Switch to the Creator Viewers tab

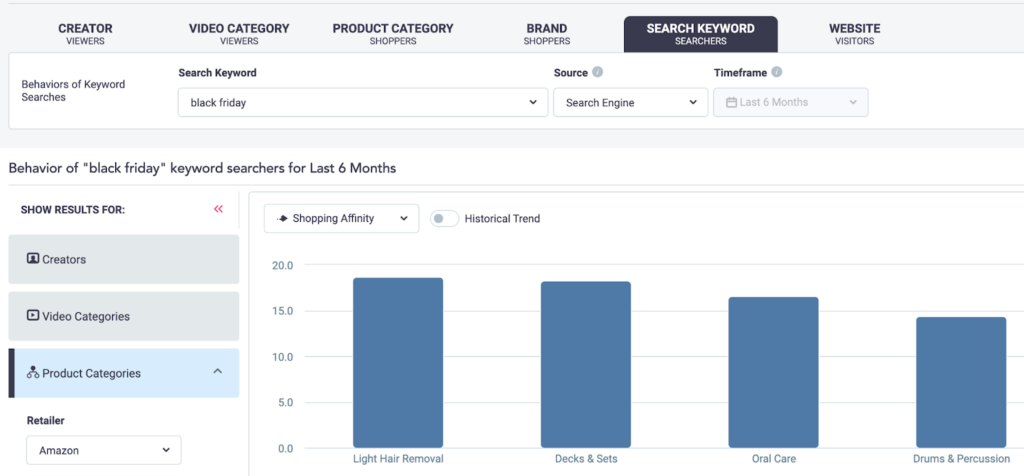coord(85,34)
